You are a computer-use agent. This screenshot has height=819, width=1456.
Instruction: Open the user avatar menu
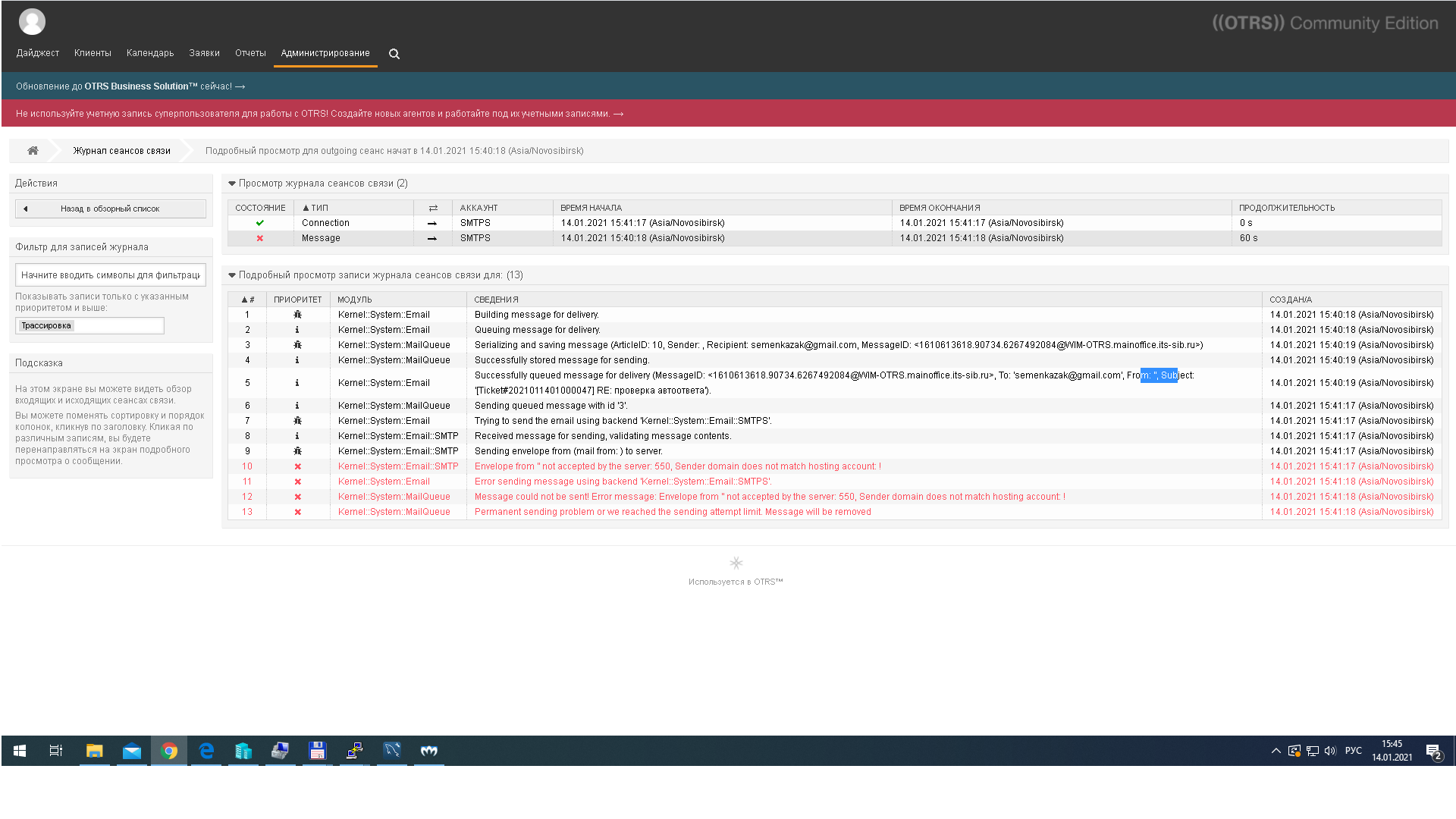point(32,22)
